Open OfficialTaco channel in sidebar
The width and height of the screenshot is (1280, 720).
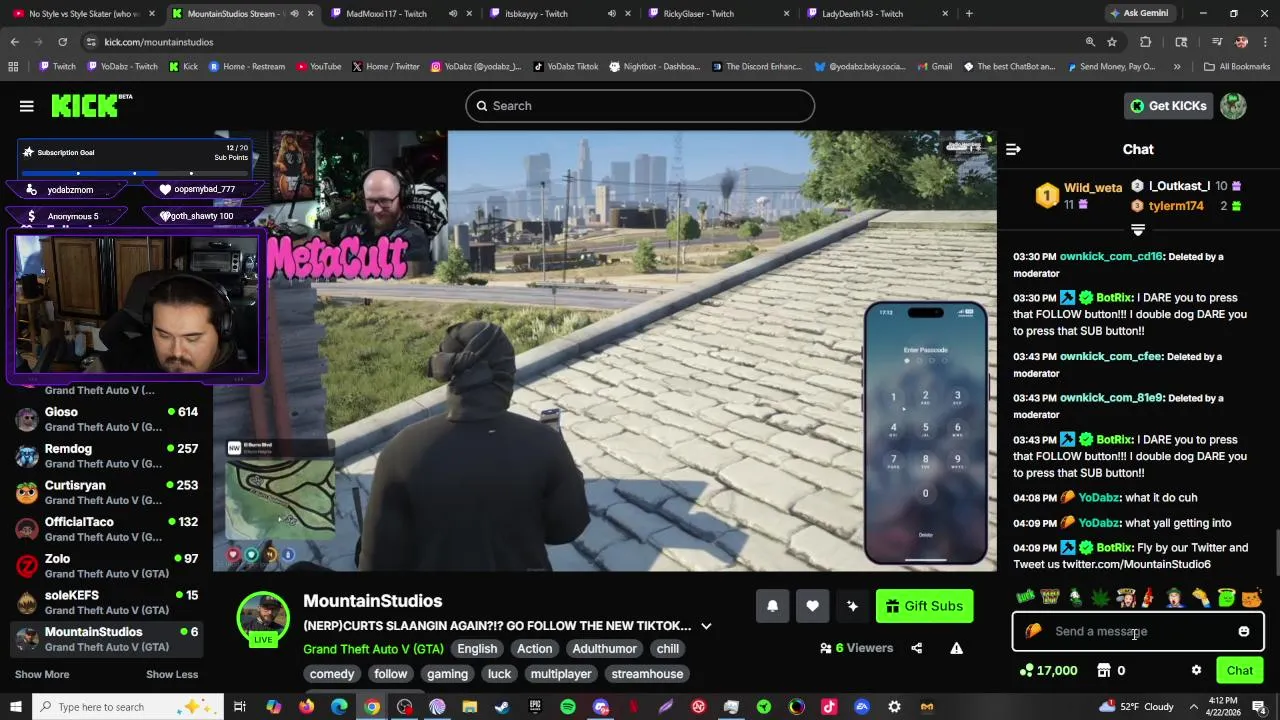tap(107, 529)
